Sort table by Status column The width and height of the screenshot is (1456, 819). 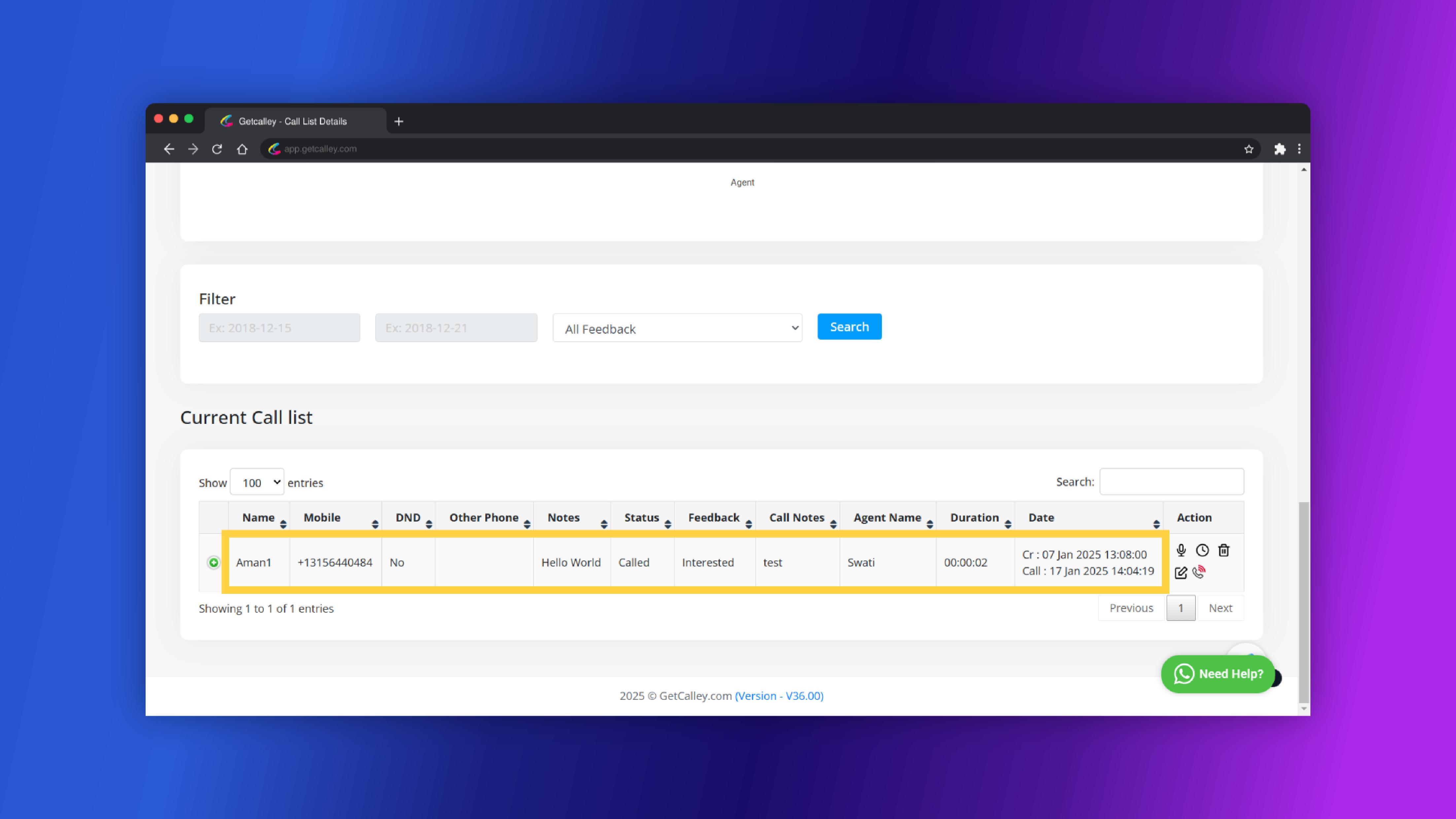tap(642, 518)
